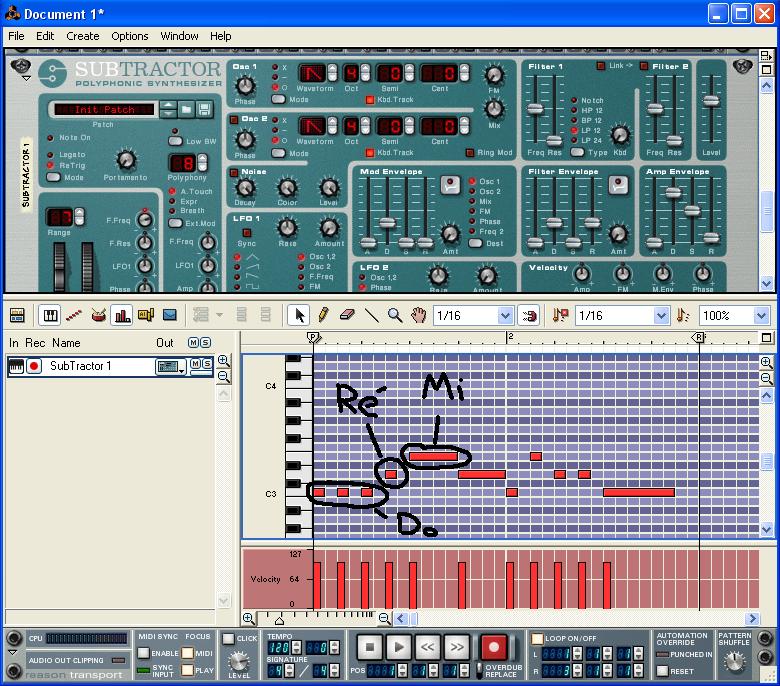
Task: Click the automation Reset button
Action: click(x=662, y=671)
